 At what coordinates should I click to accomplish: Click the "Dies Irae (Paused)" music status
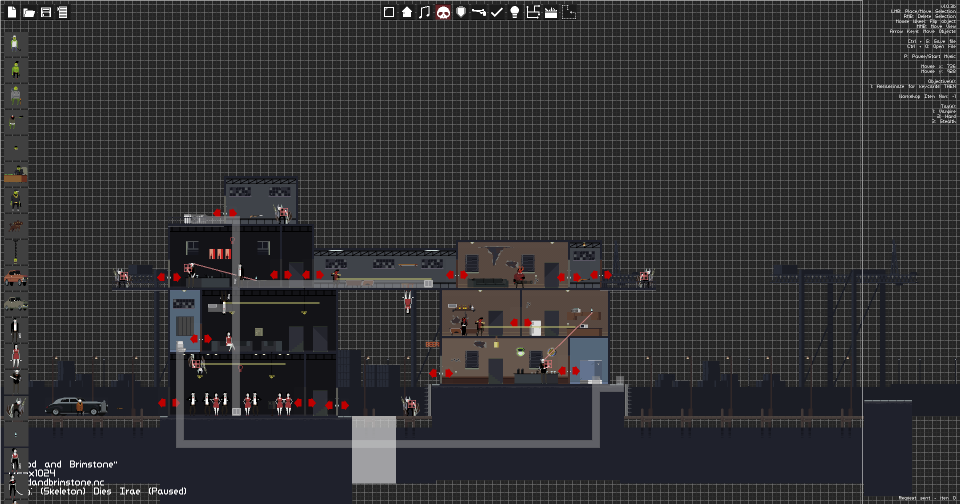coord(140,491)
